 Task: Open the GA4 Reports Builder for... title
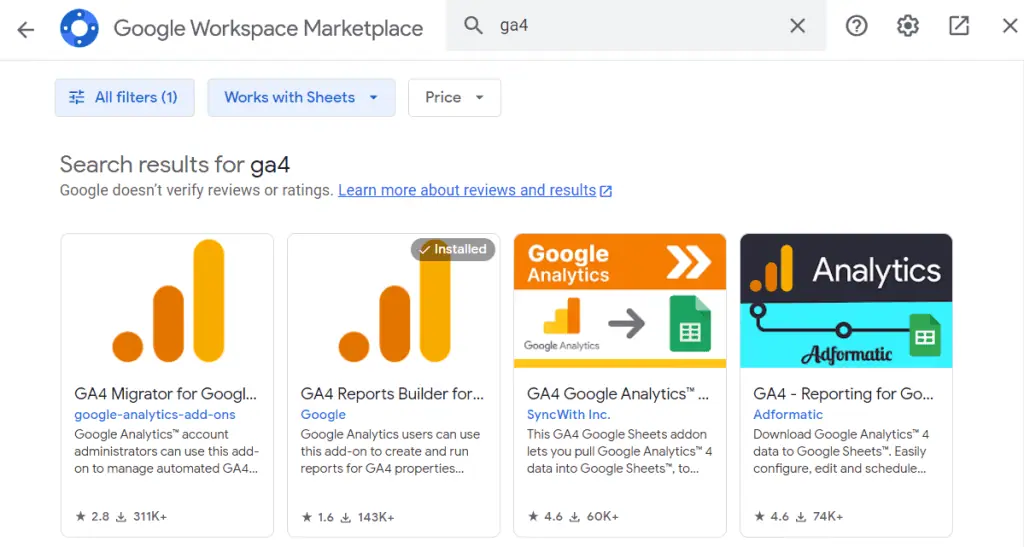point(392,394)
